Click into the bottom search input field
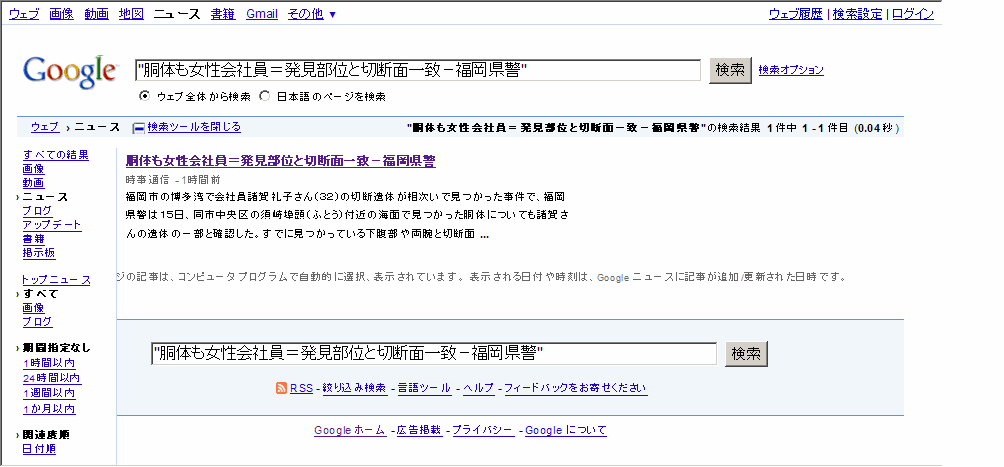The image size is (1004, 467). tap(434, 354)
